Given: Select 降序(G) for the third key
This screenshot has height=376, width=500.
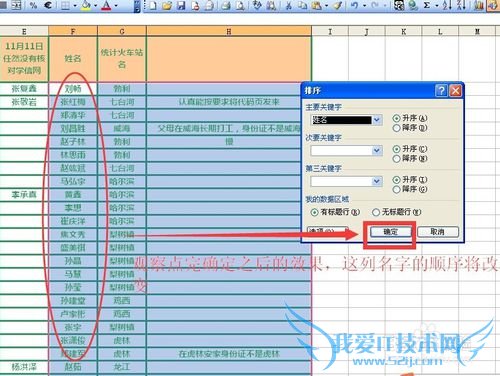Looking at the screenshot, I should (410, 189).
